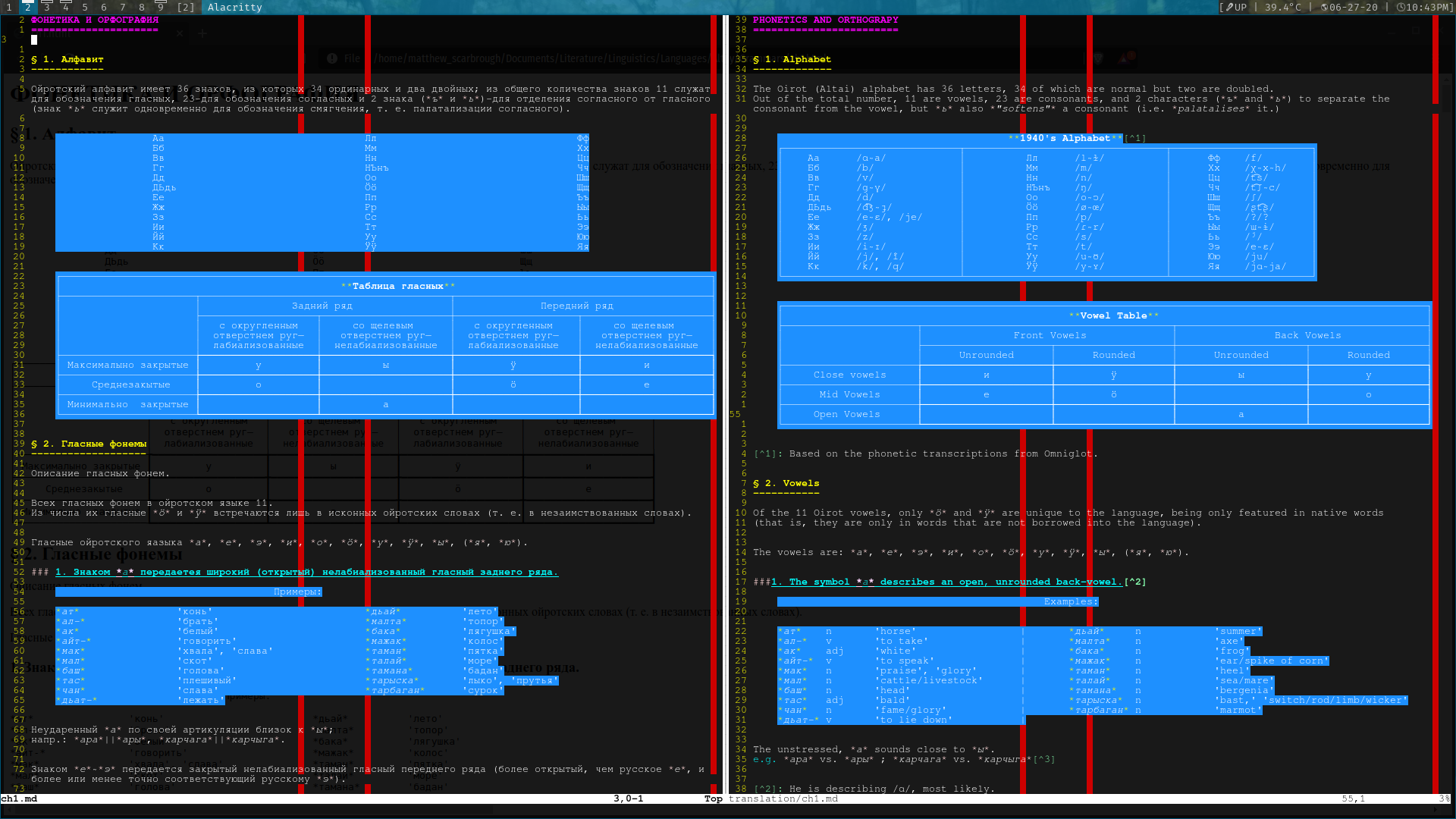Click the 'marmot' gloss

(x=1238, y=710)
